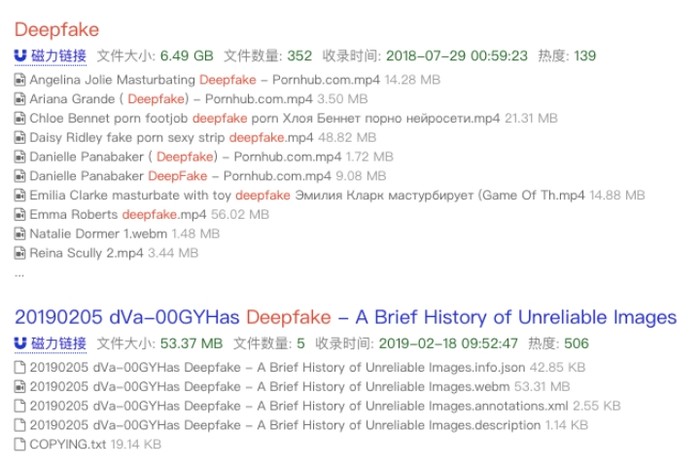This screenshot has height=467, width=700.
Task: Click the 2.55 KB file size value
Action: pos(597,406)
